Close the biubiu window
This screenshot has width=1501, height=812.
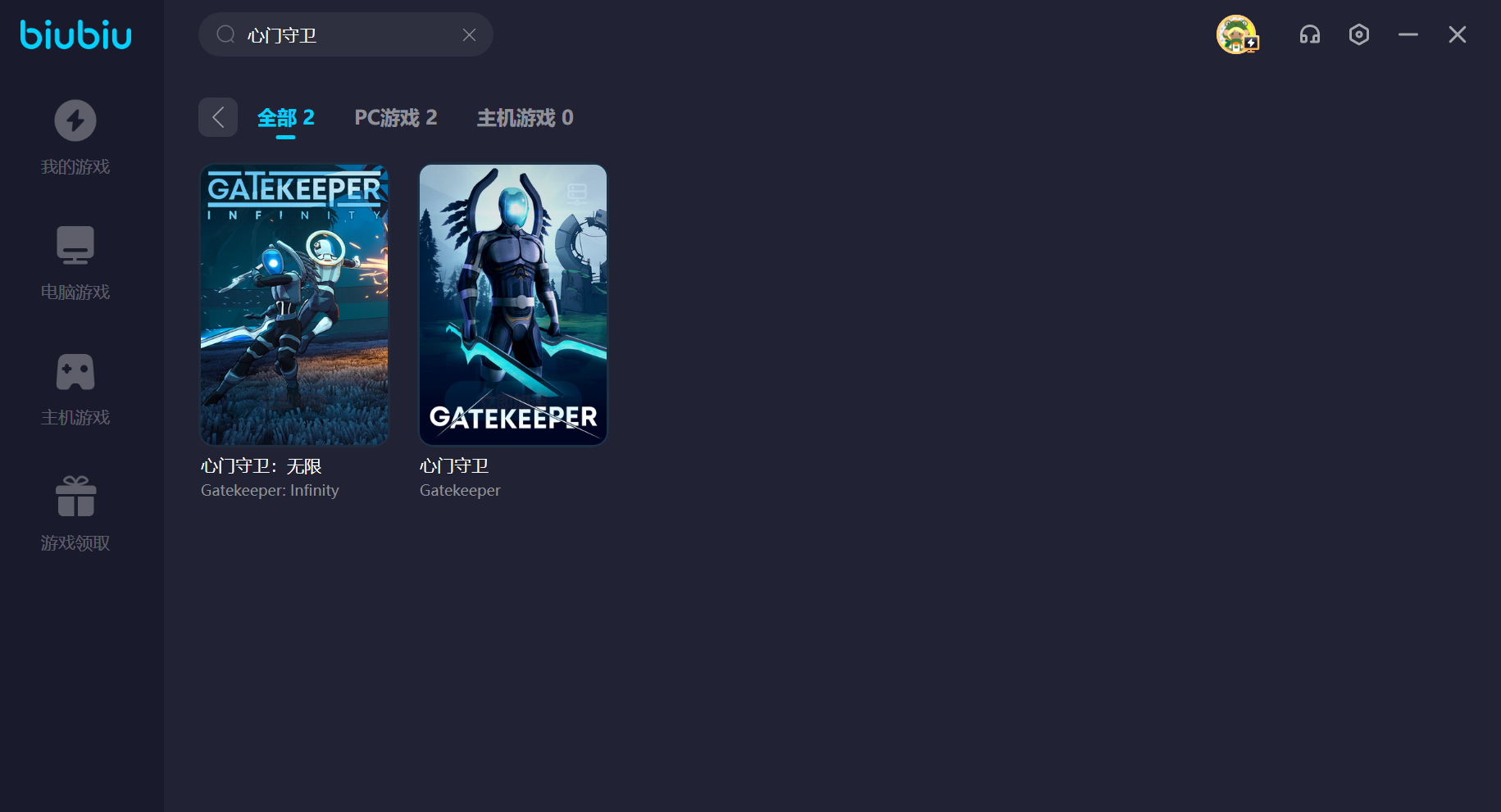[x=1458, y=34]
